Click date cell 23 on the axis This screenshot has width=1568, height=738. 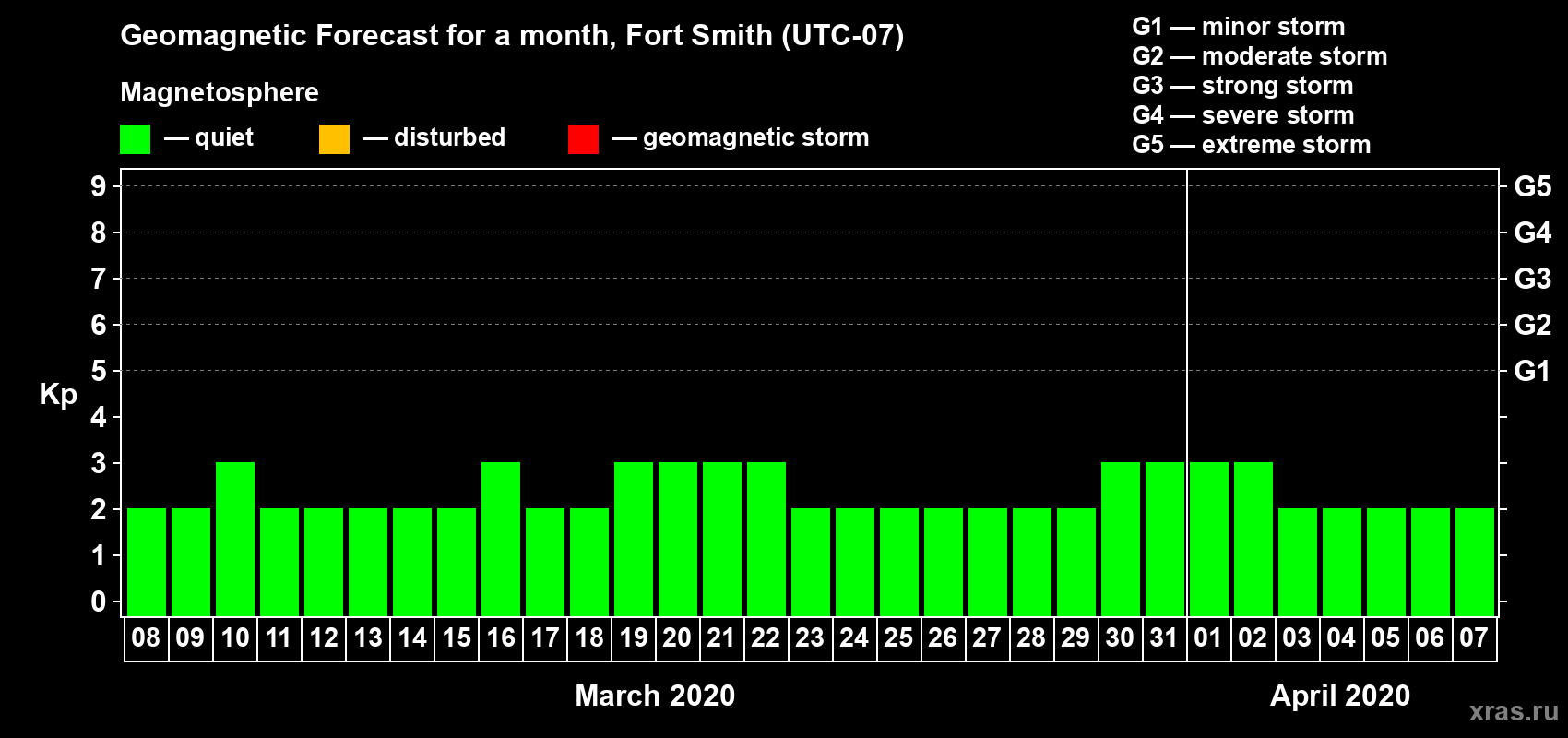tap(810, 638)
